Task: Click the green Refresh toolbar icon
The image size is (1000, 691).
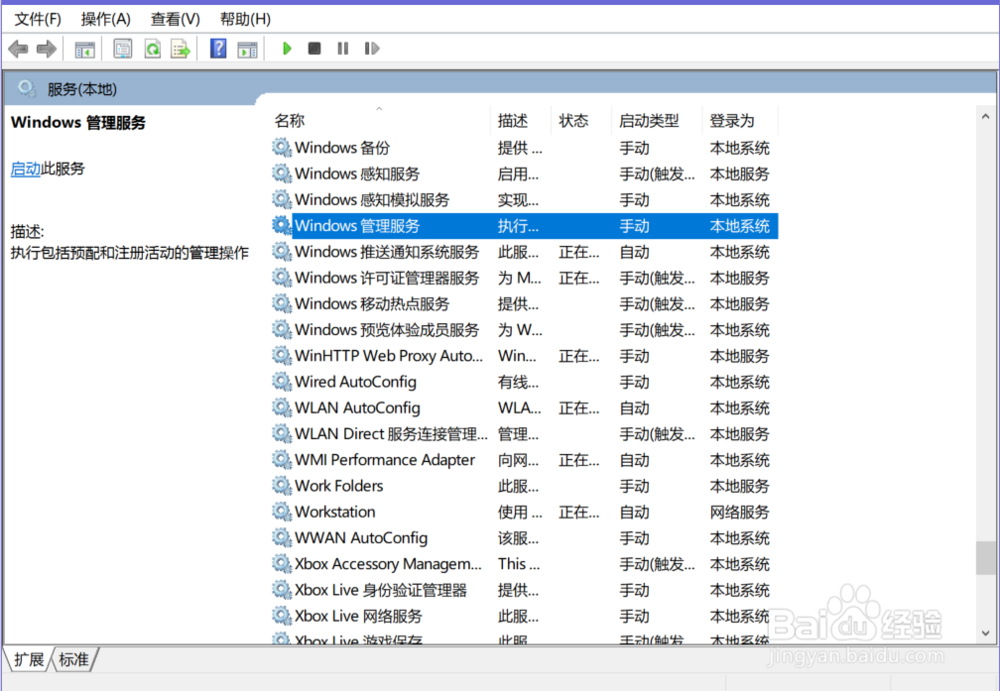Action: (x=152, y=48)
